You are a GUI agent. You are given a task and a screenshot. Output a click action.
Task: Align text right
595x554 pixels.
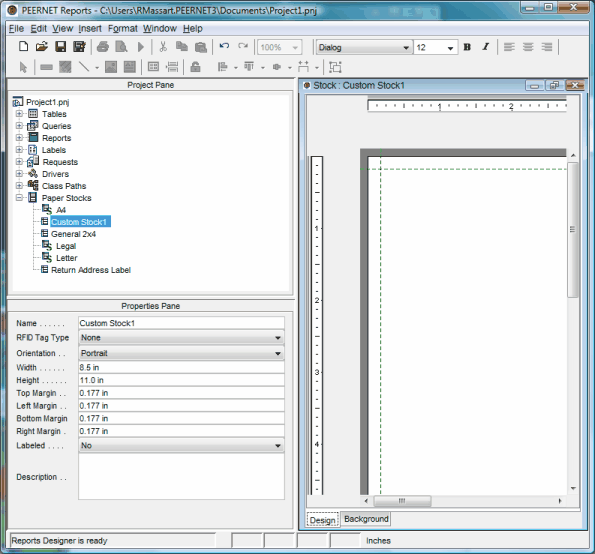point(547,47)
